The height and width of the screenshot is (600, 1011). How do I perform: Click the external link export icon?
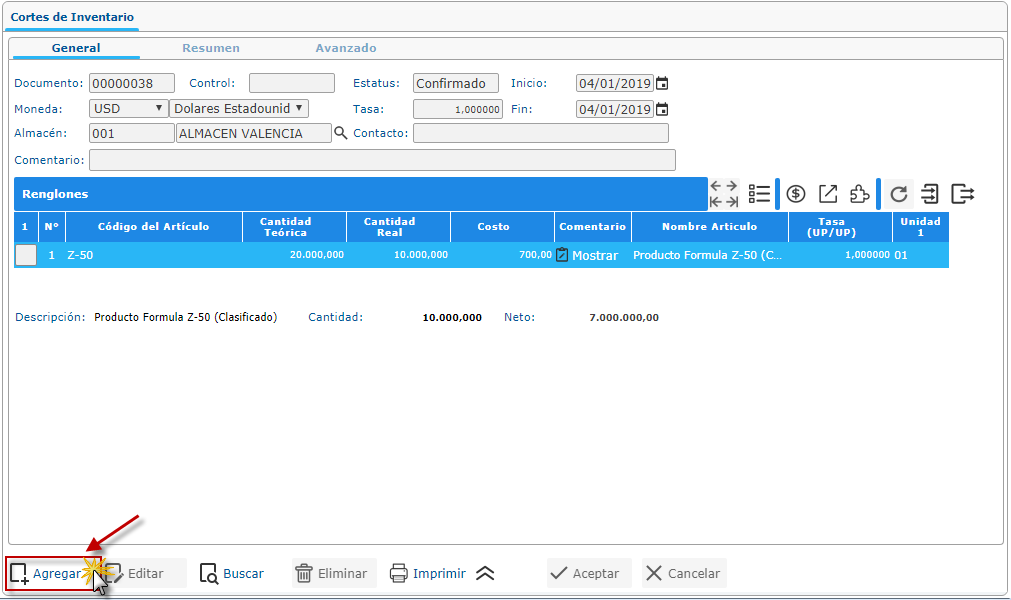pyautogui.click(x=828, y=194)
